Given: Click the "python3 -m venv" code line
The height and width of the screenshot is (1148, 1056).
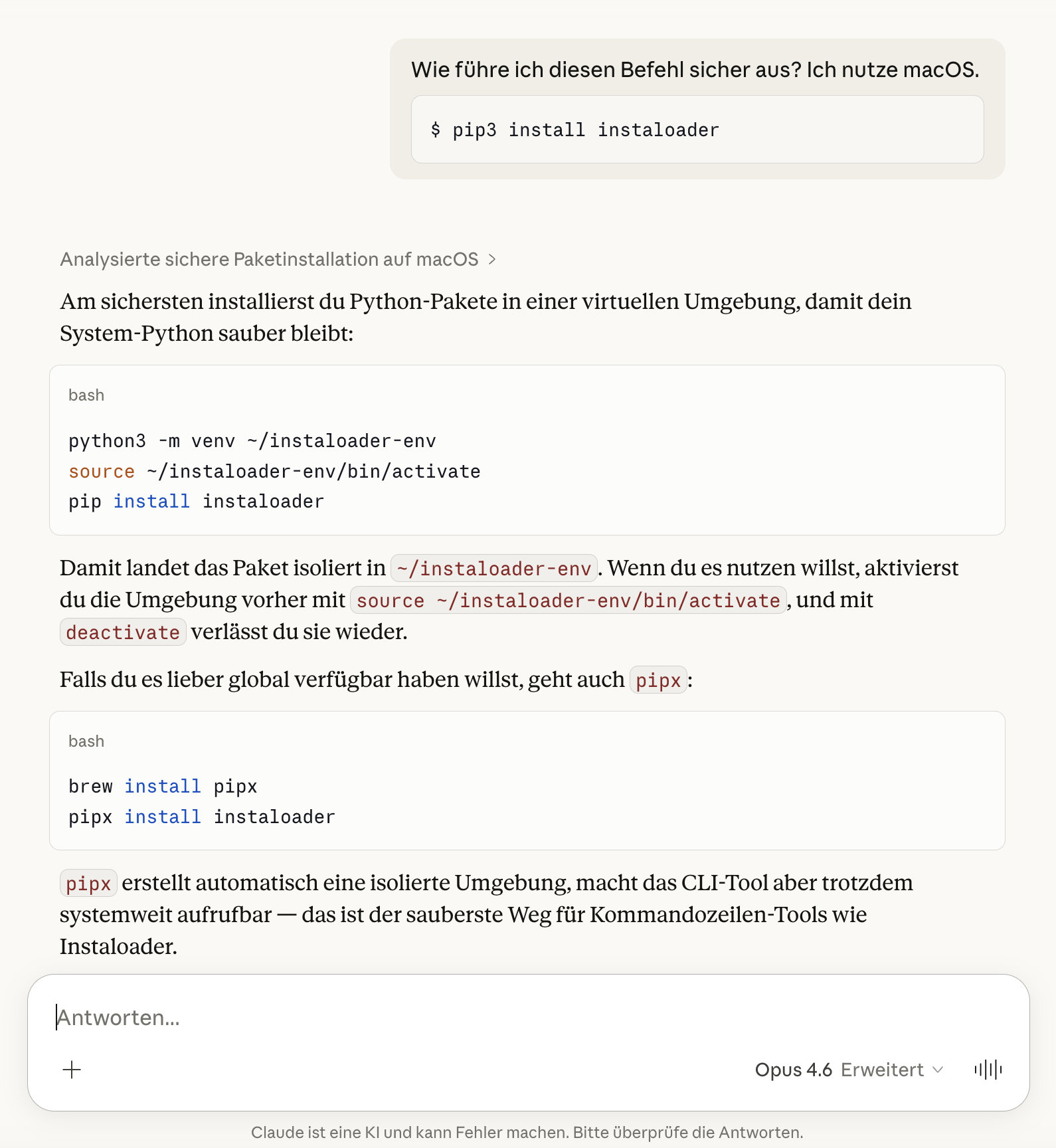Looking at the screenshot, I should (x=252, y=441).
